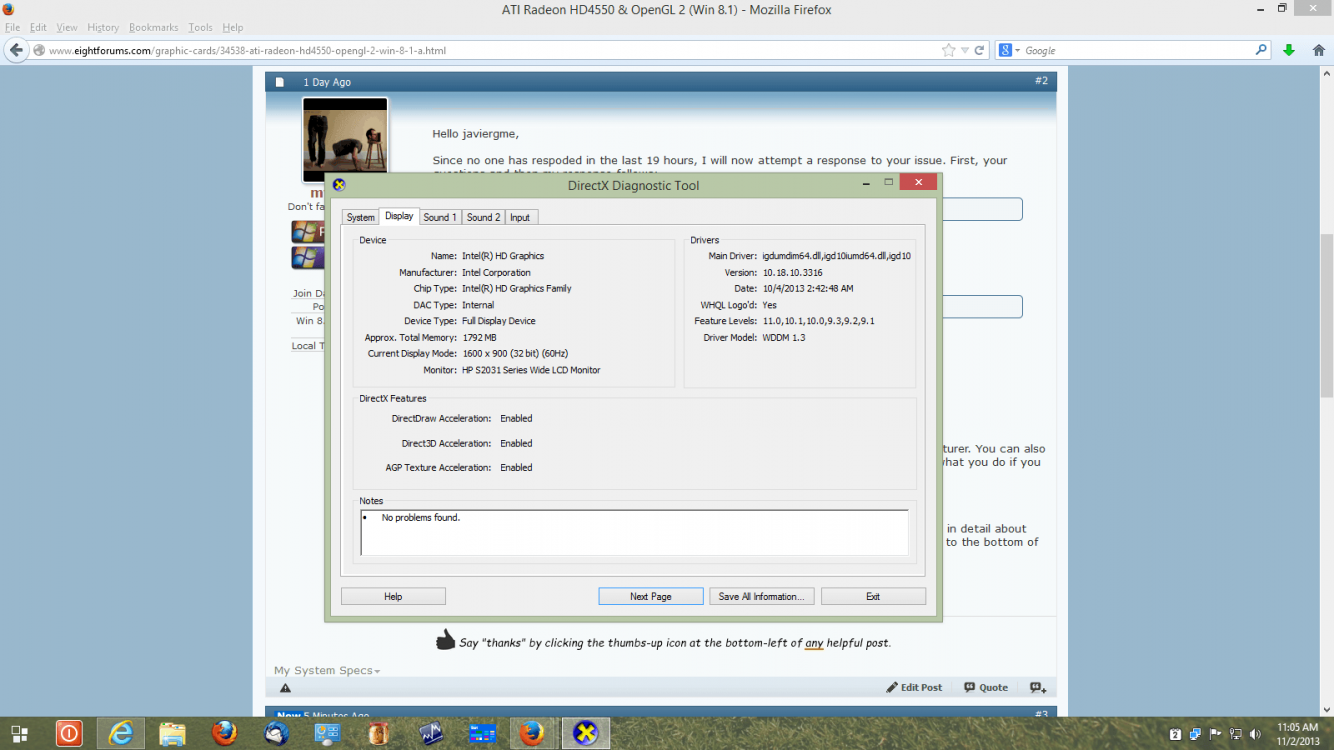Viewport: 1334px width, 750px height.
Task: Open URL history dropdown arrow
Action: [965, 50]
